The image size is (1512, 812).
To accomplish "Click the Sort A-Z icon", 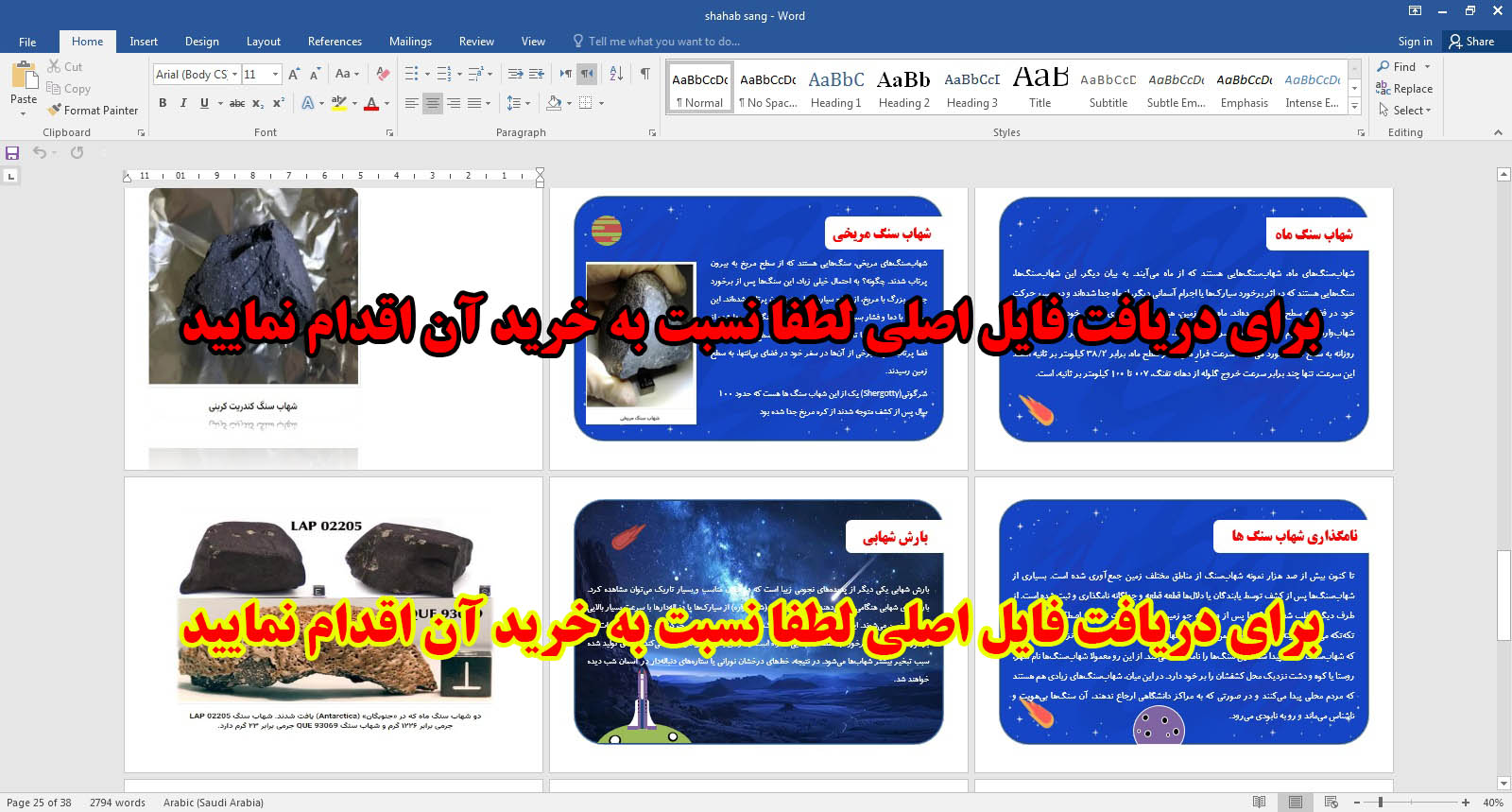I will pos(616,74).
